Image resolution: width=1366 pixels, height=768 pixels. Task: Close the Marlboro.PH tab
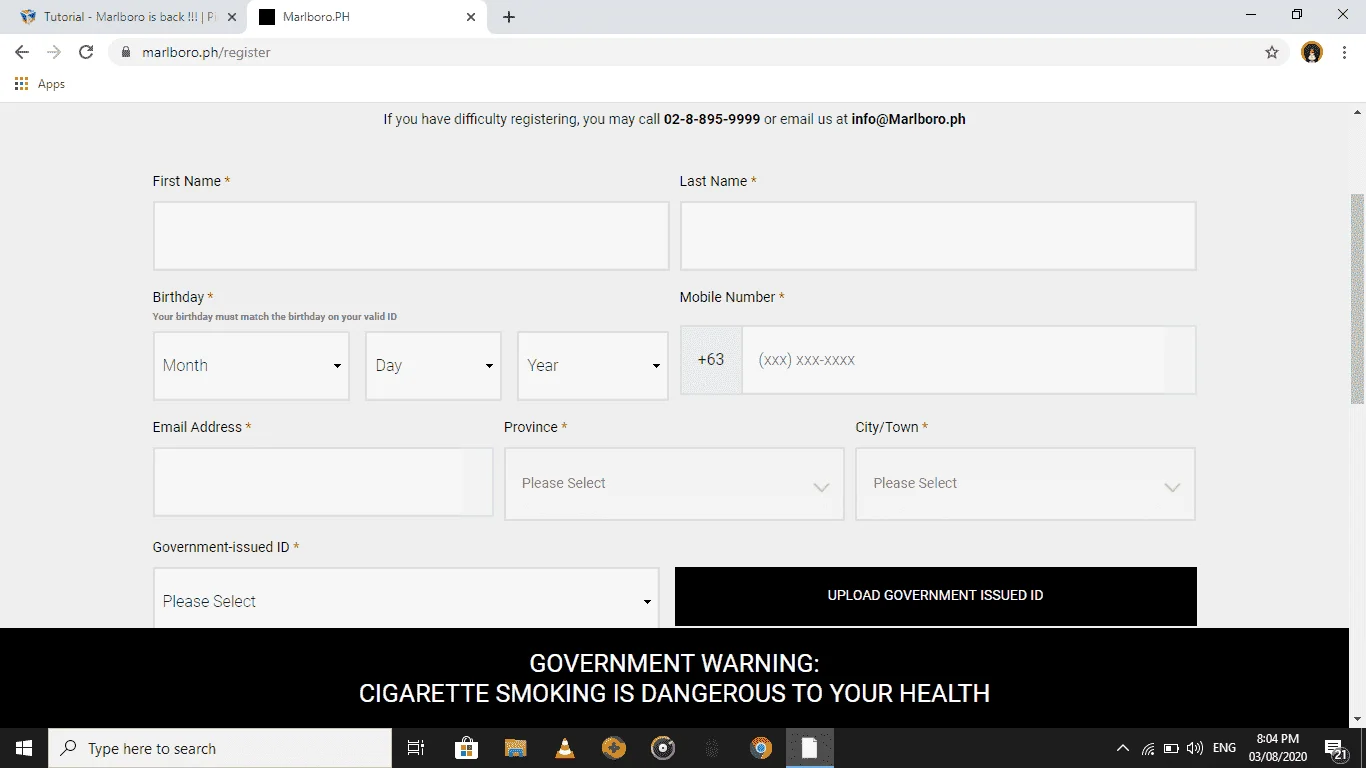[x=471, y=17]
